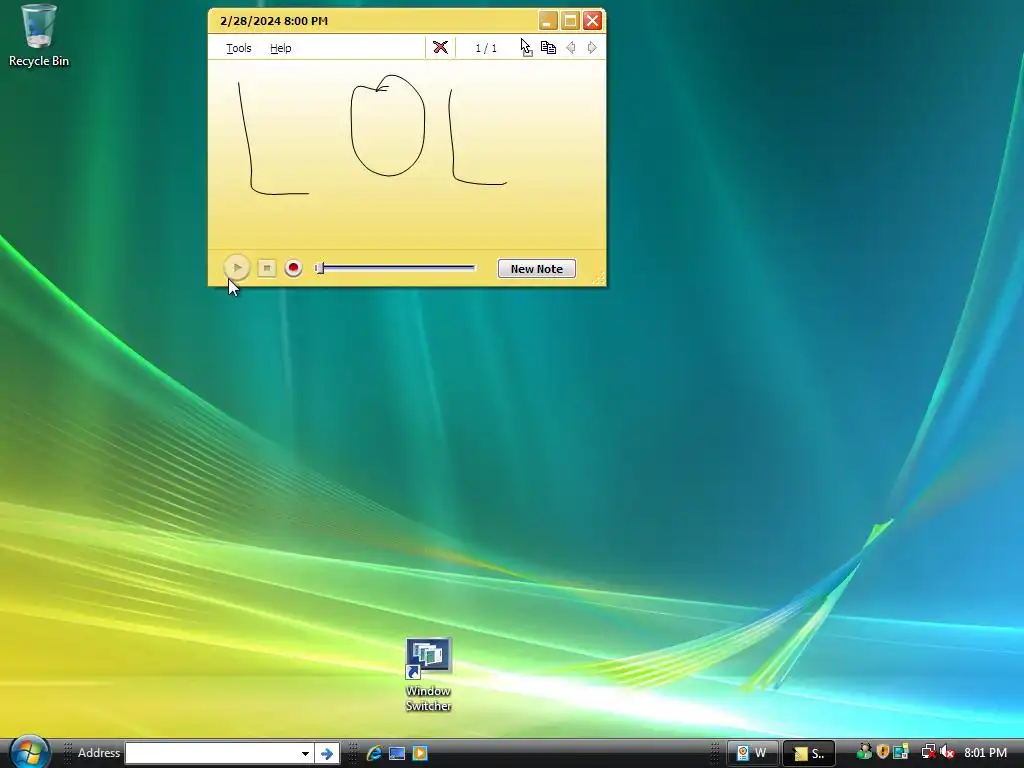Expand the Address bar dropdown arrow
Viewport: 1024px width, 768px height.
coord(305,753)
